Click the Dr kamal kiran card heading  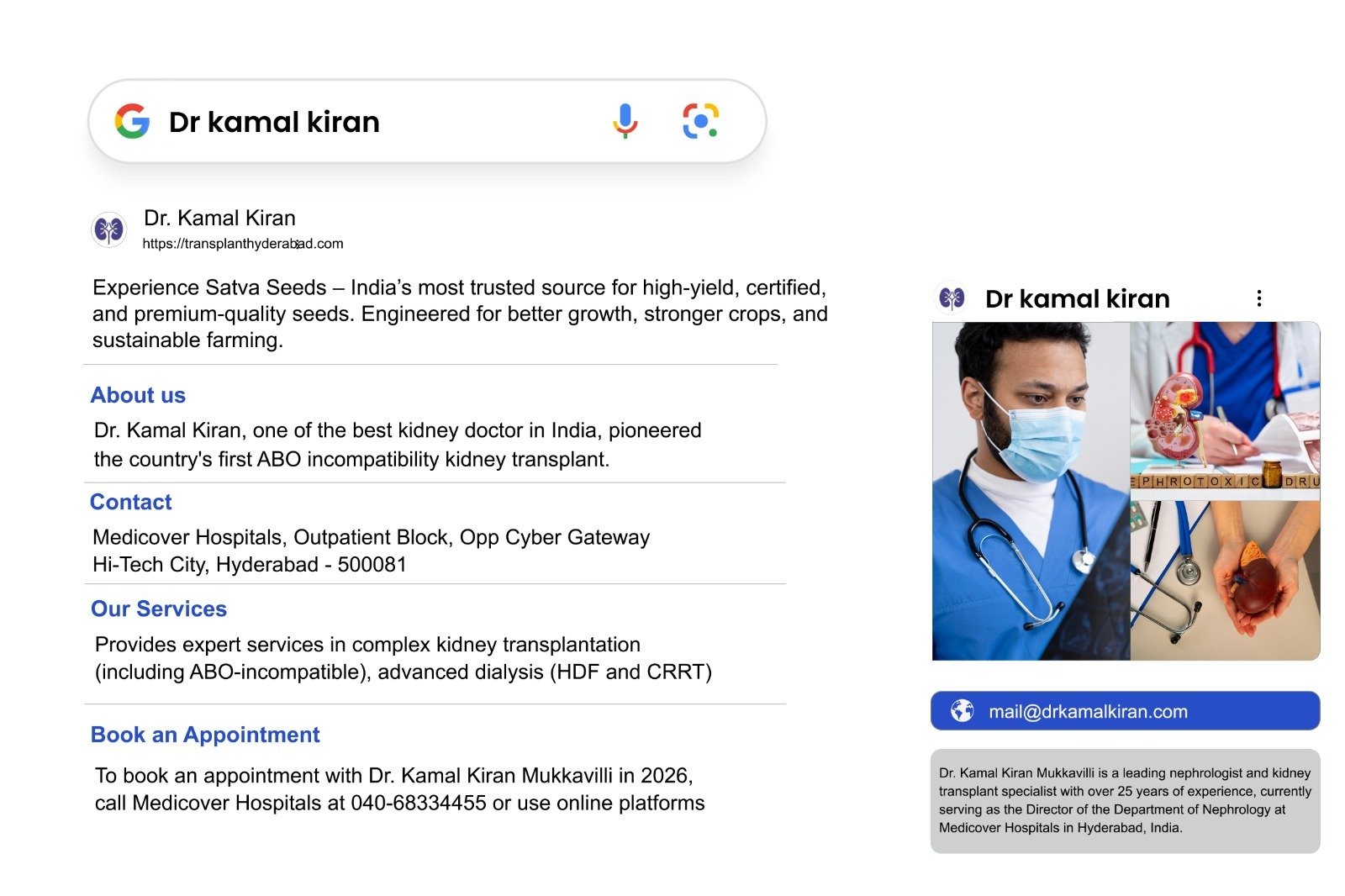[1077, 298]
